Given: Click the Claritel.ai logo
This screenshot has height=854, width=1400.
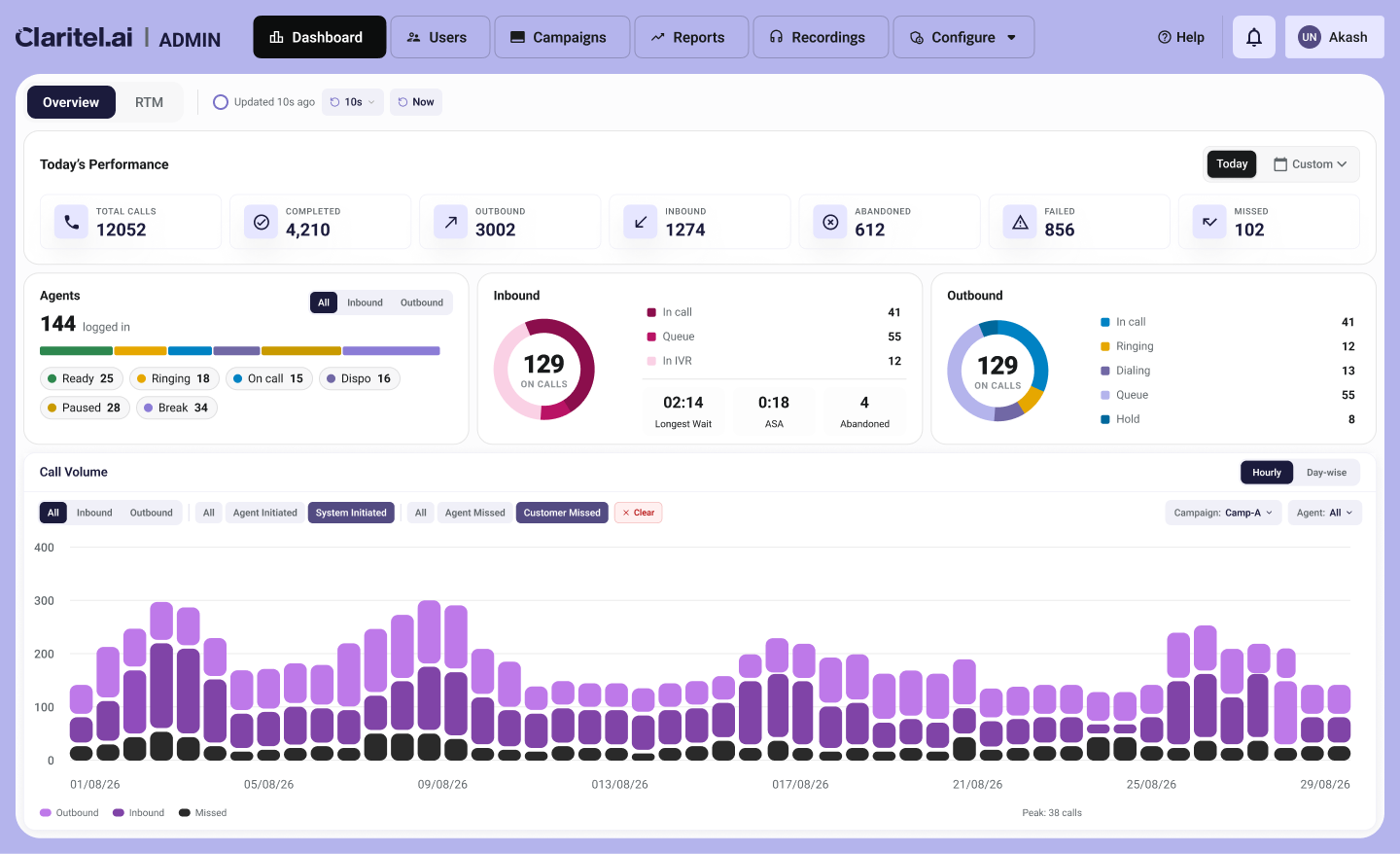Looking at the screenshot, I should point(74,37).
